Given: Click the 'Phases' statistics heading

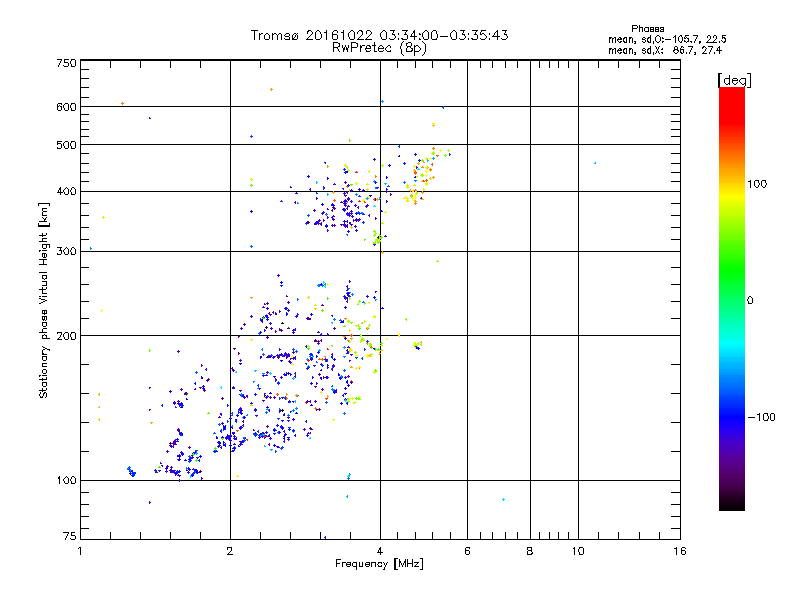Looking at the screenshot, I should point(647,29).
